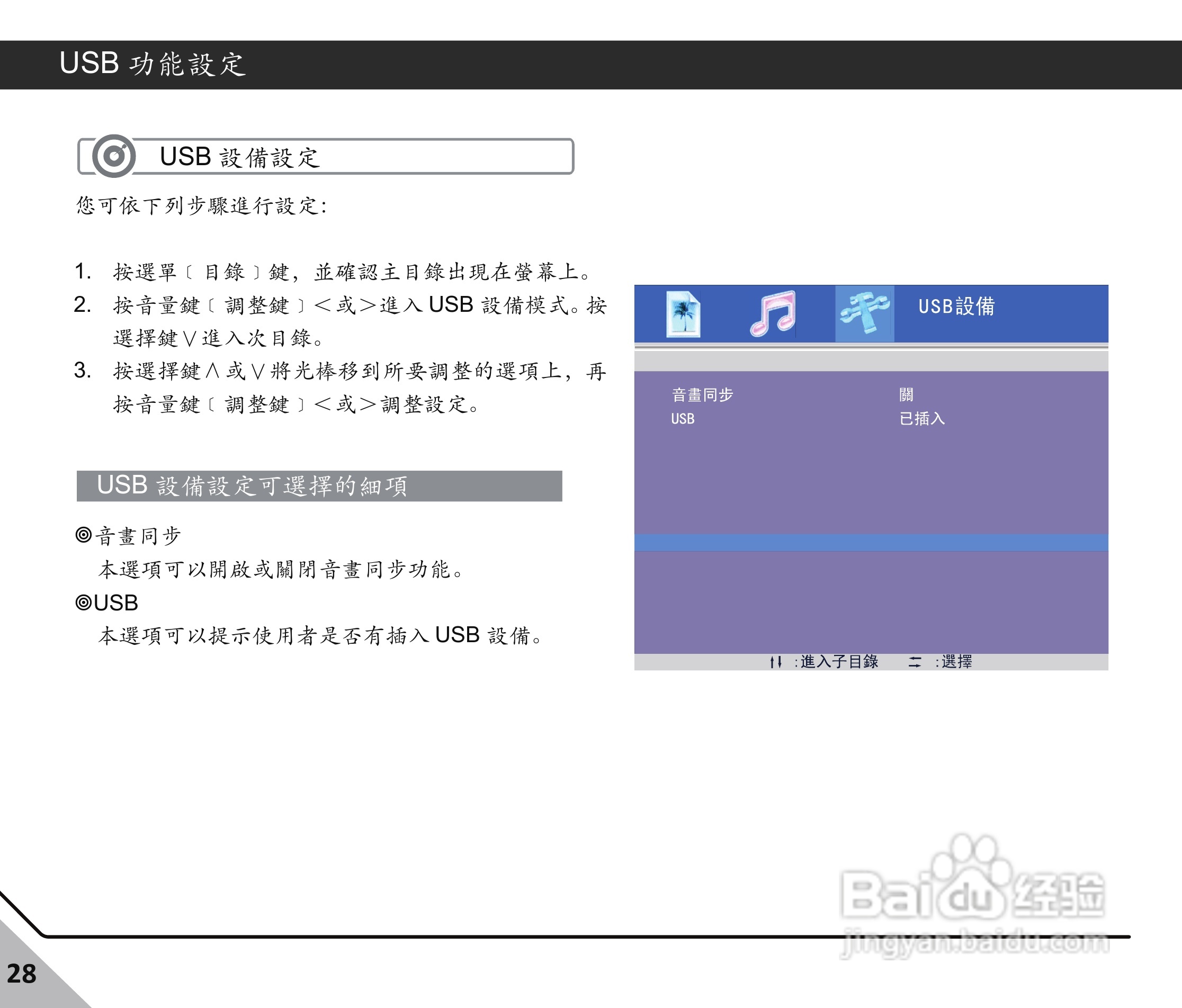Select the USB wrench settings icon
This screenshot has height=1008, width=1182.
[864, 314]
